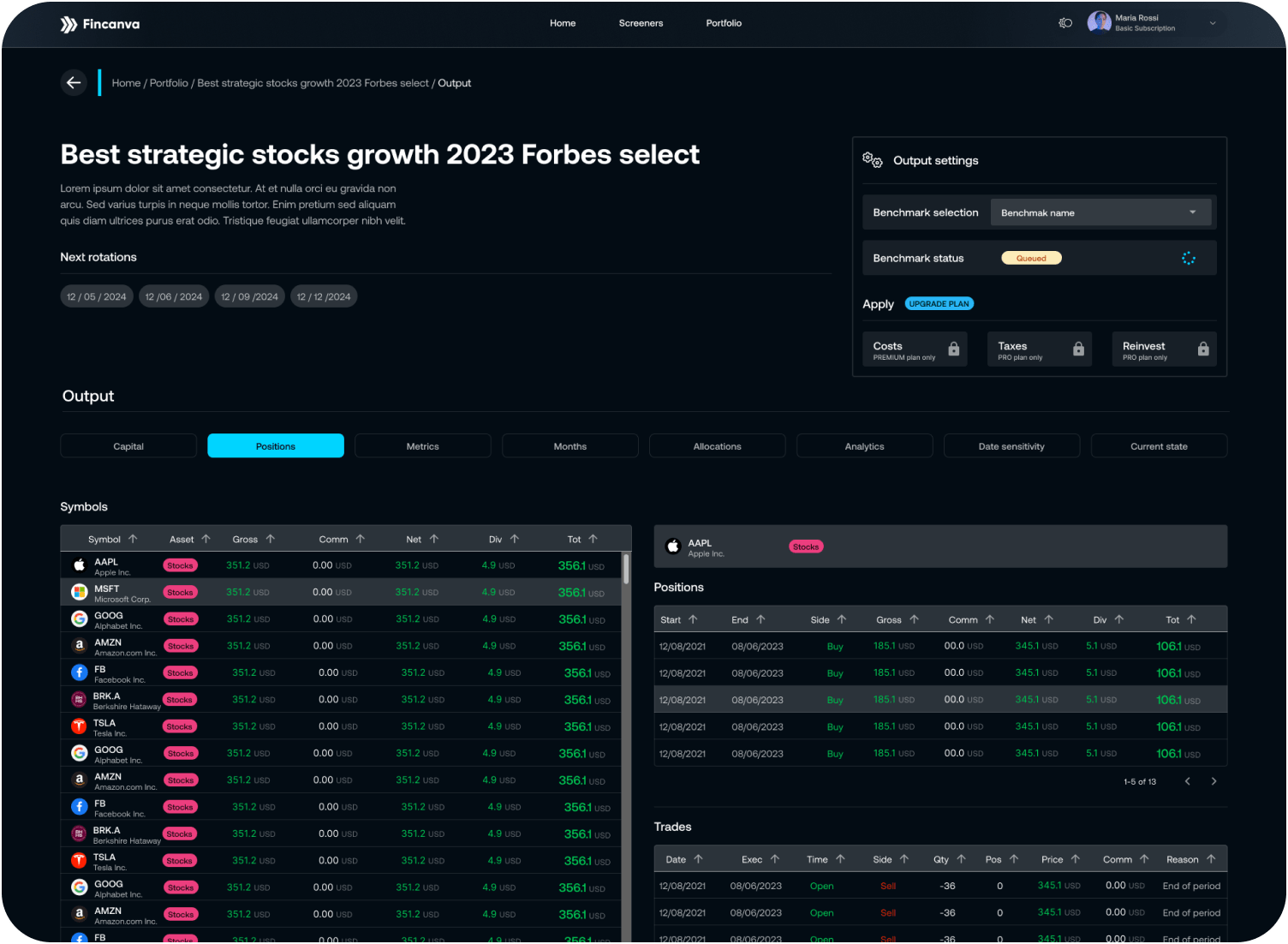This screenshot has height=944, width=1288.
Task: Click the Symbols table scrollbar
Action: (626, 570)
